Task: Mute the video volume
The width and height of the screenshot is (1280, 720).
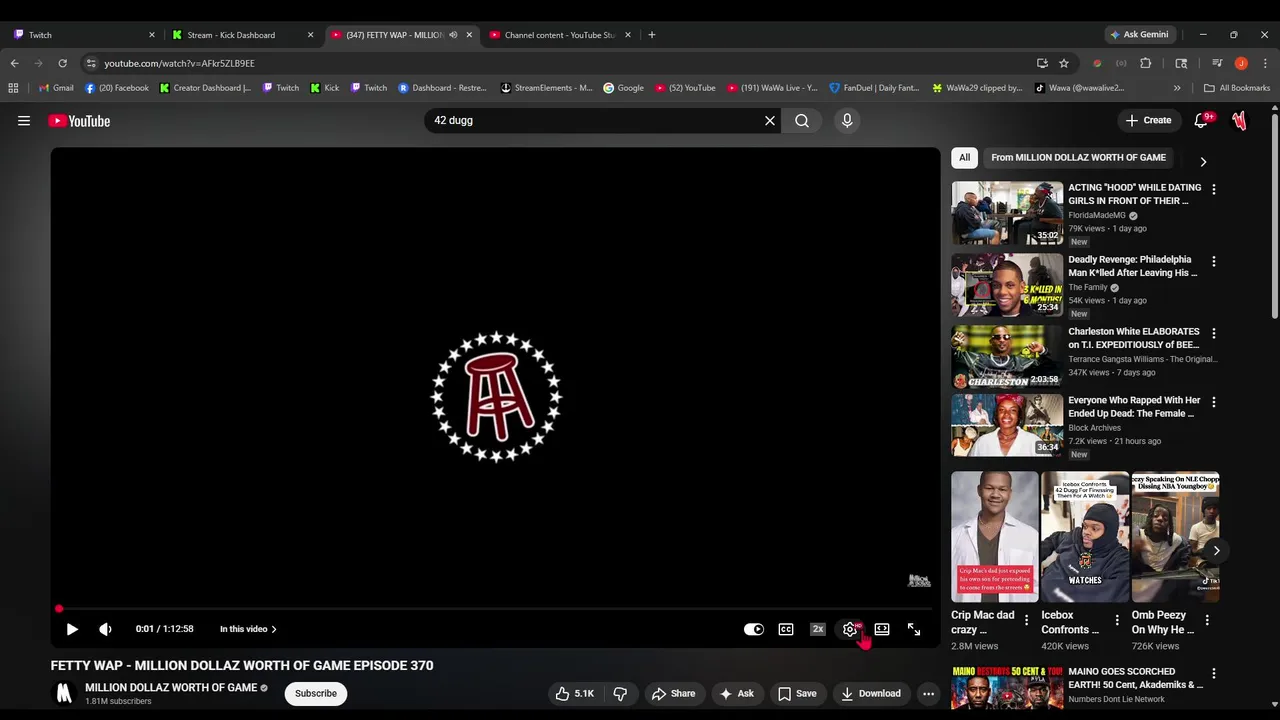Action: pyautogui.click(x=105, y=629)
